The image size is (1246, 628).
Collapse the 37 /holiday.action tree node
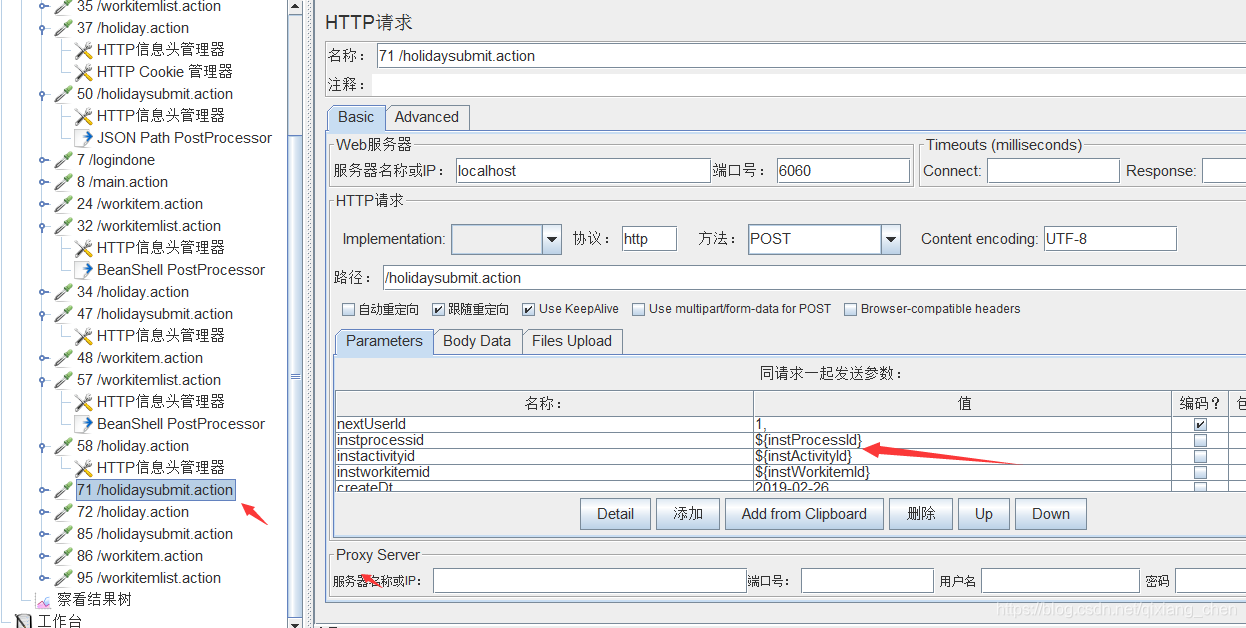pyautogui.click(x=43, y=28)
